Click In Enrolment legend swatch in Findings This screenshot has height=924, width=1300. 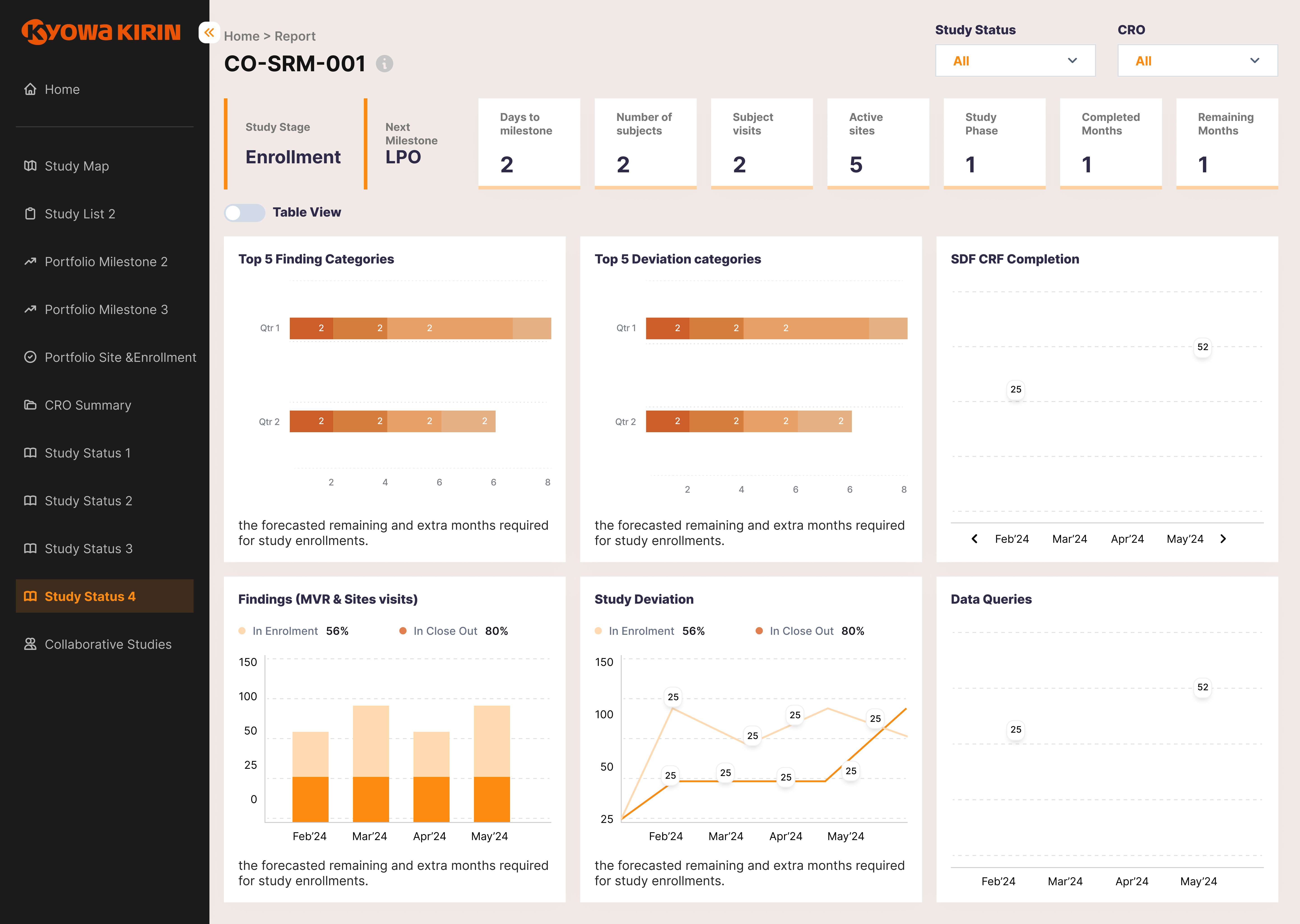point(242,631)
